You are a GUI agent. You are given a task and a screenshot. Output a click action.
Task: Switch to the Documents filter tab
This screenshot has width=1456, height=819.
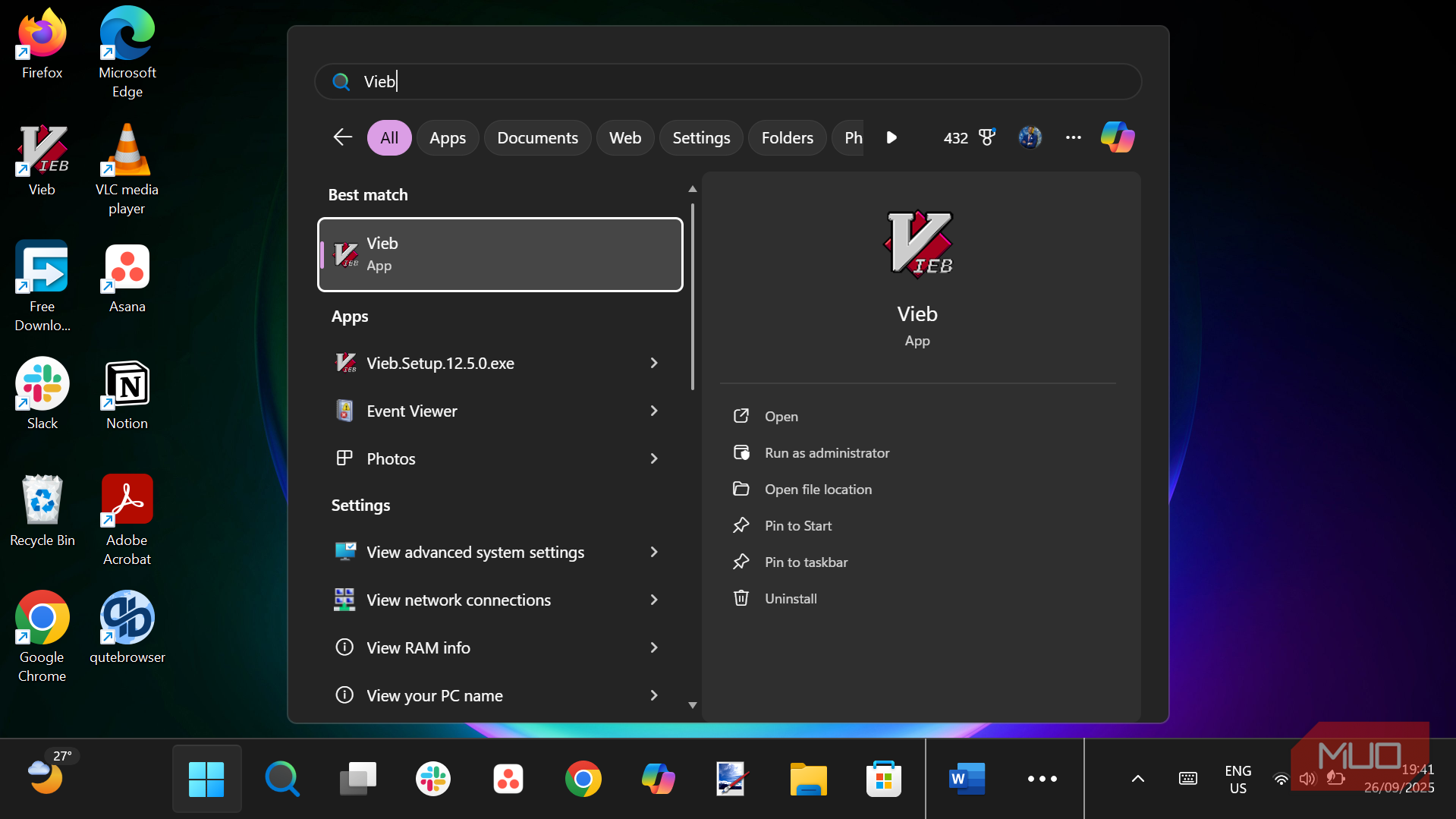point(537,137)
